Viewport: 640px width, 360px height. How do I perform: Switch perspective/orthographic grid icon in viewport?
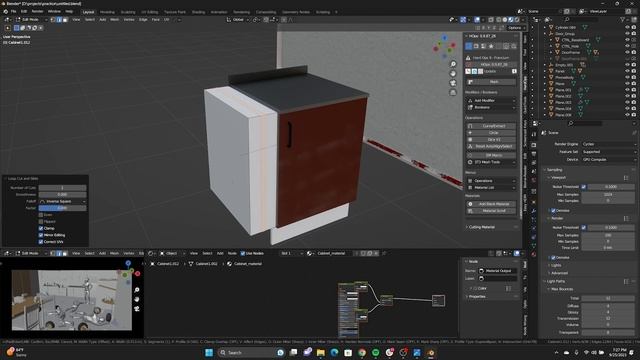tap(453, 93)
